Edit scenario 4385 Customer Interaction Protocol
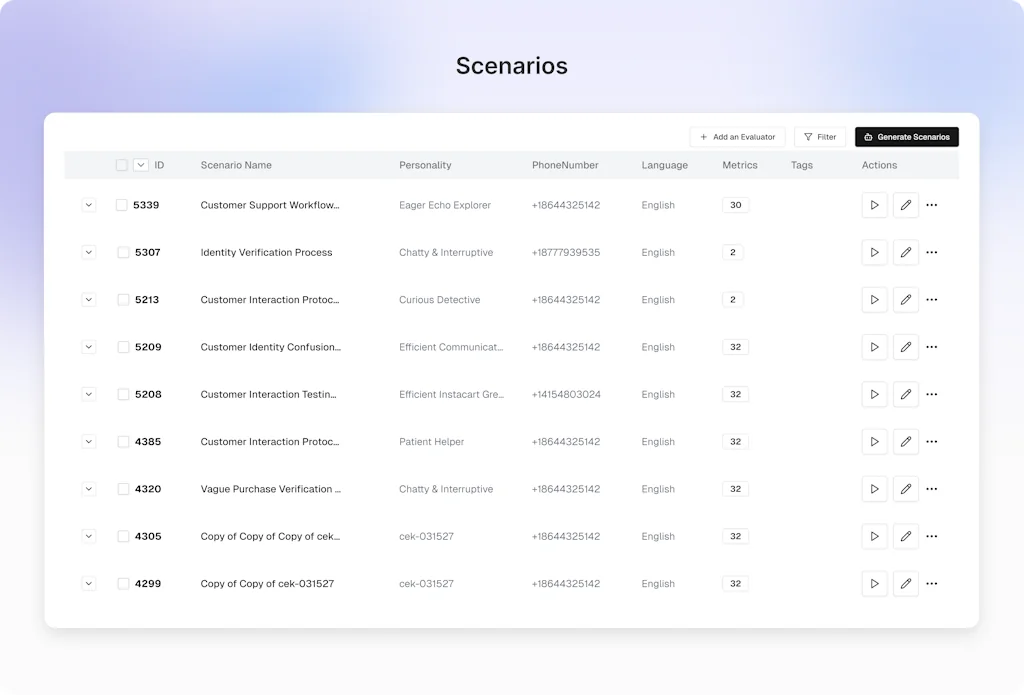This screenshot has height=695, width=1024. [906, 441]
